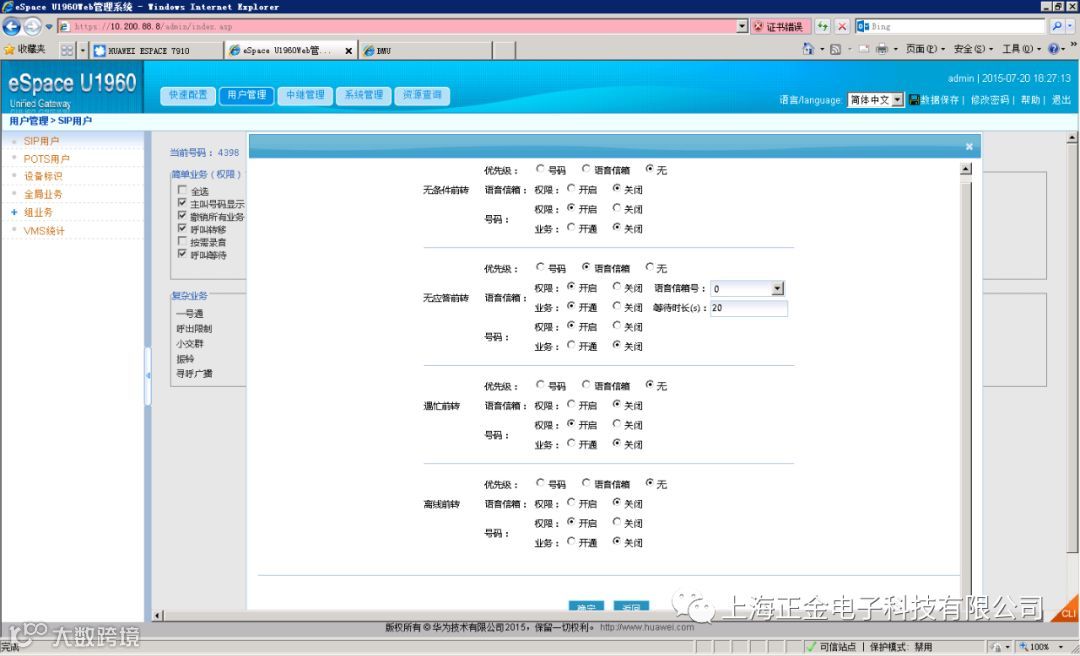
Task: Open the Favorites star button
Action: tap(25, 50)
